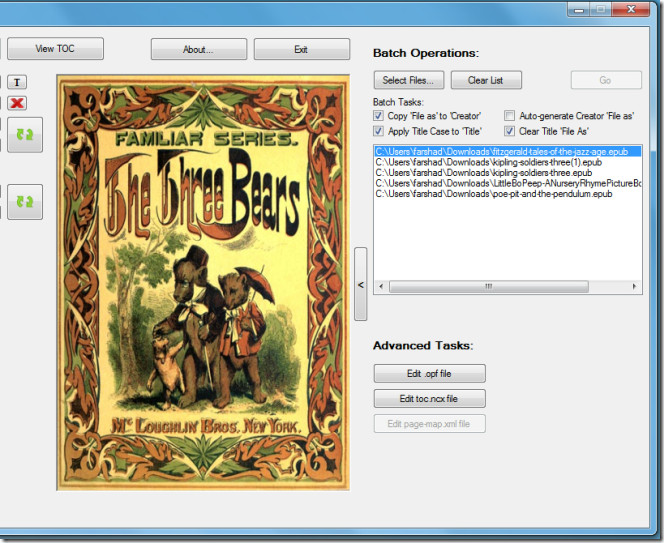Toggle Apply Title Case to 'Title'
This screenshot has height=543, width=664.
[378, 131]
